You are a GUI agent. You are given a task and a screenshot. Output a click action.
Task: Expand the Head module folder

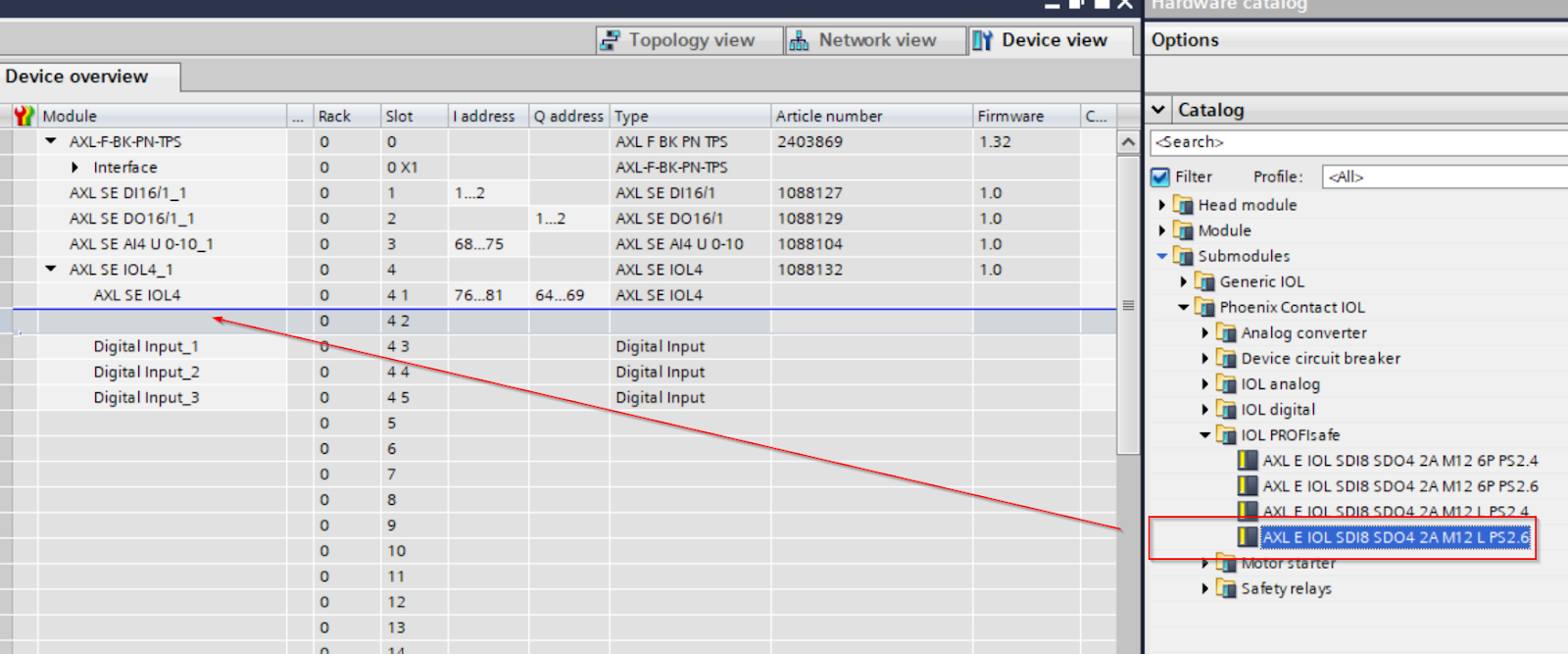click(x=1162, y=205)
